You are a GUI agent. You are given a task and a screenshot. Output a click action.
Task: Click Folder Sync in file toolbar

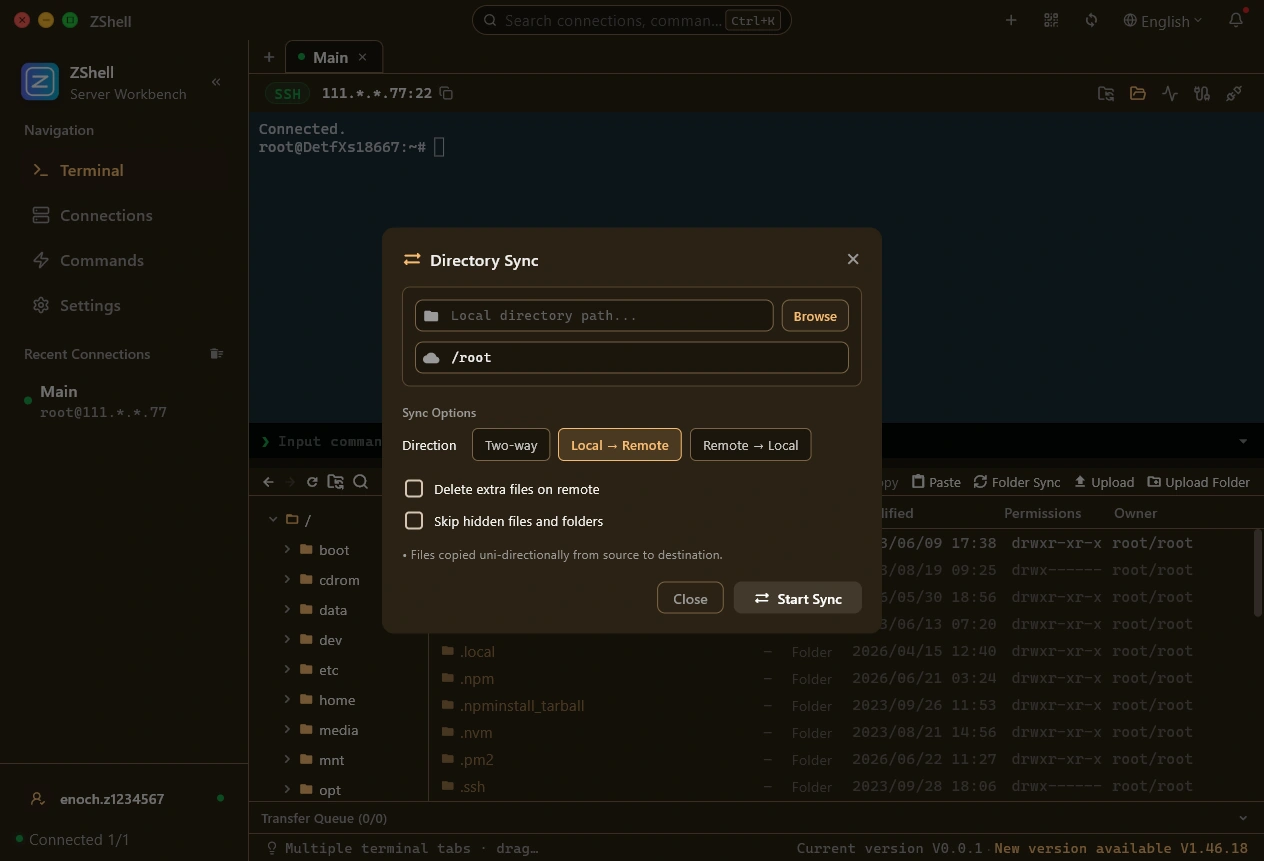pos(1017,482)
